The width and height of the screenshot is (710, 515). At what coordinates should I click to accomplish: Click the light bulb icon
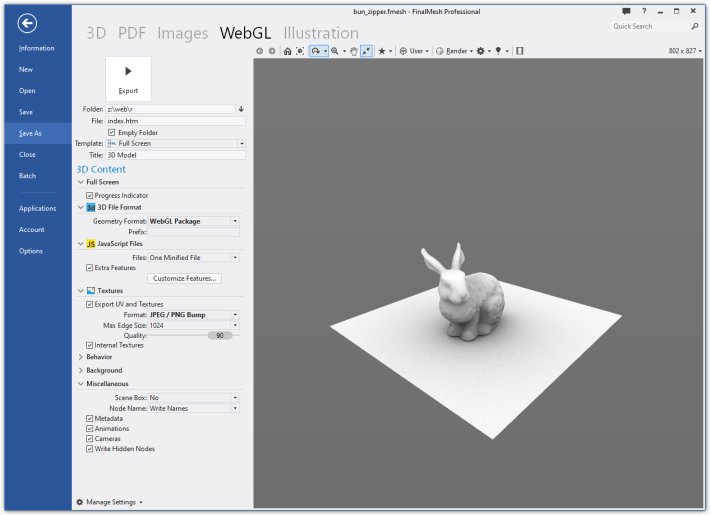[498, 51]
